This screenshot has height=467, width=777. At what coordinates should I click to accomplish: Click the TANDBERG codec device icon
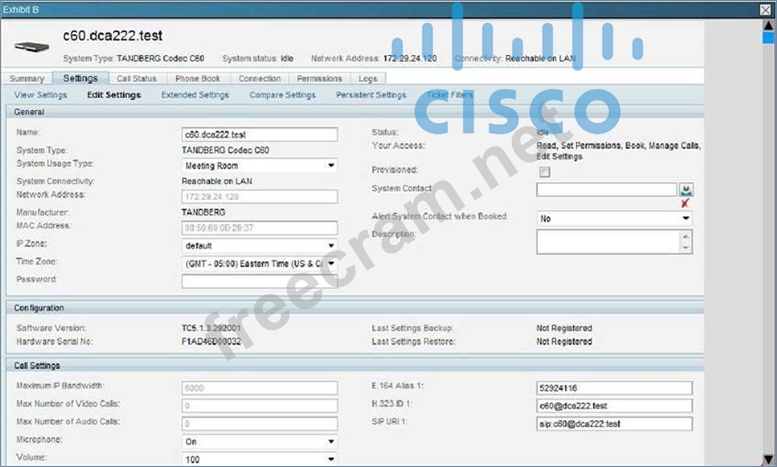pyautogui.click(x=32, y=45)
